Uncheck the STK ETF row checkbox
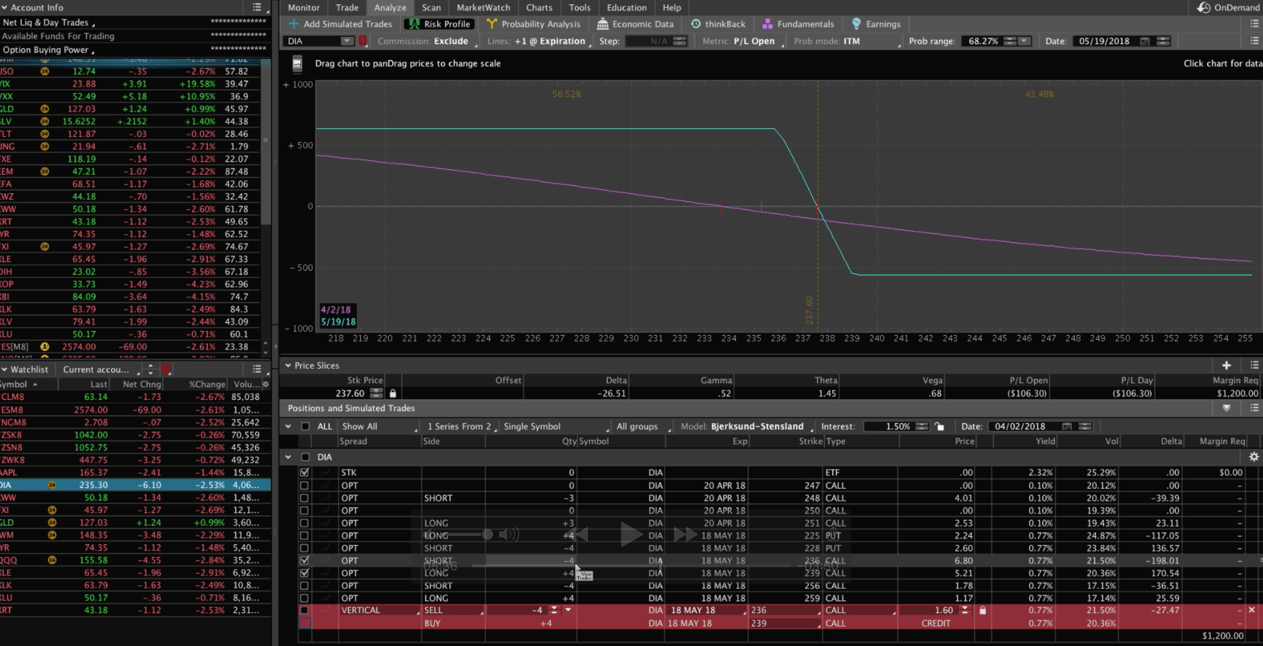Image resolution: width=1263 pixels, height=646 pixels. point(305,473)
